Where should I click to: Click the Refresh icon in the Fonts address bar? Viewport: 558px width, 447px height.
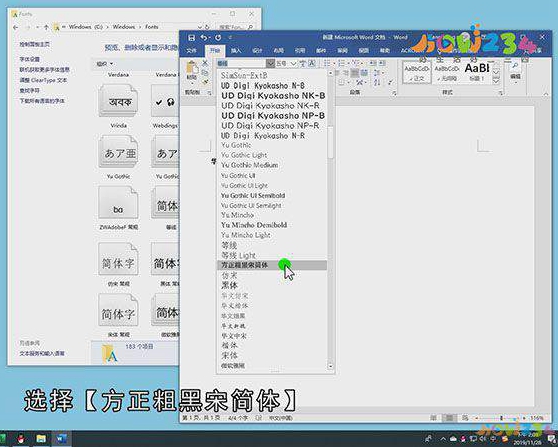point(207,27)
